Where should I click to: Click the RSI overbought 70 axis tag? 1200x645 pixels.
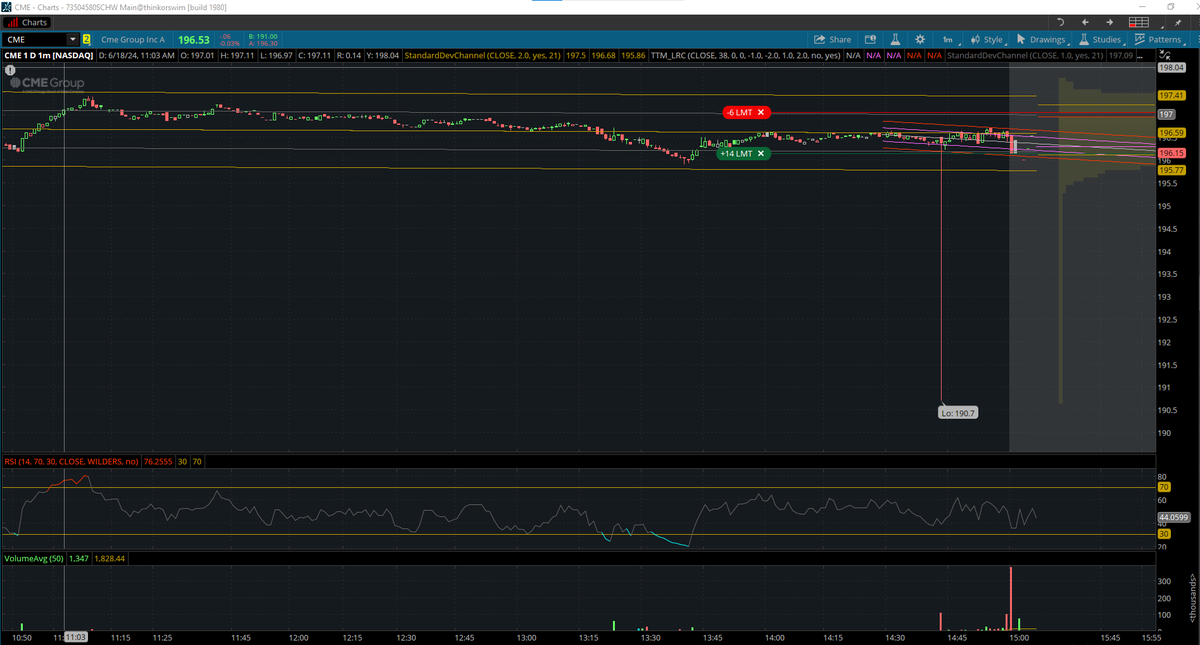coord(1163,488)
